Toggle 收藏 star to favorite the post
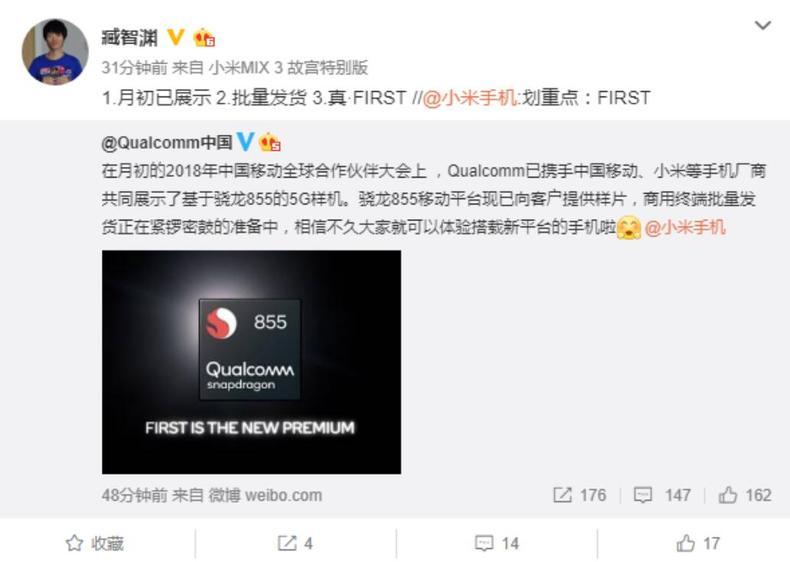 (95, 543)
